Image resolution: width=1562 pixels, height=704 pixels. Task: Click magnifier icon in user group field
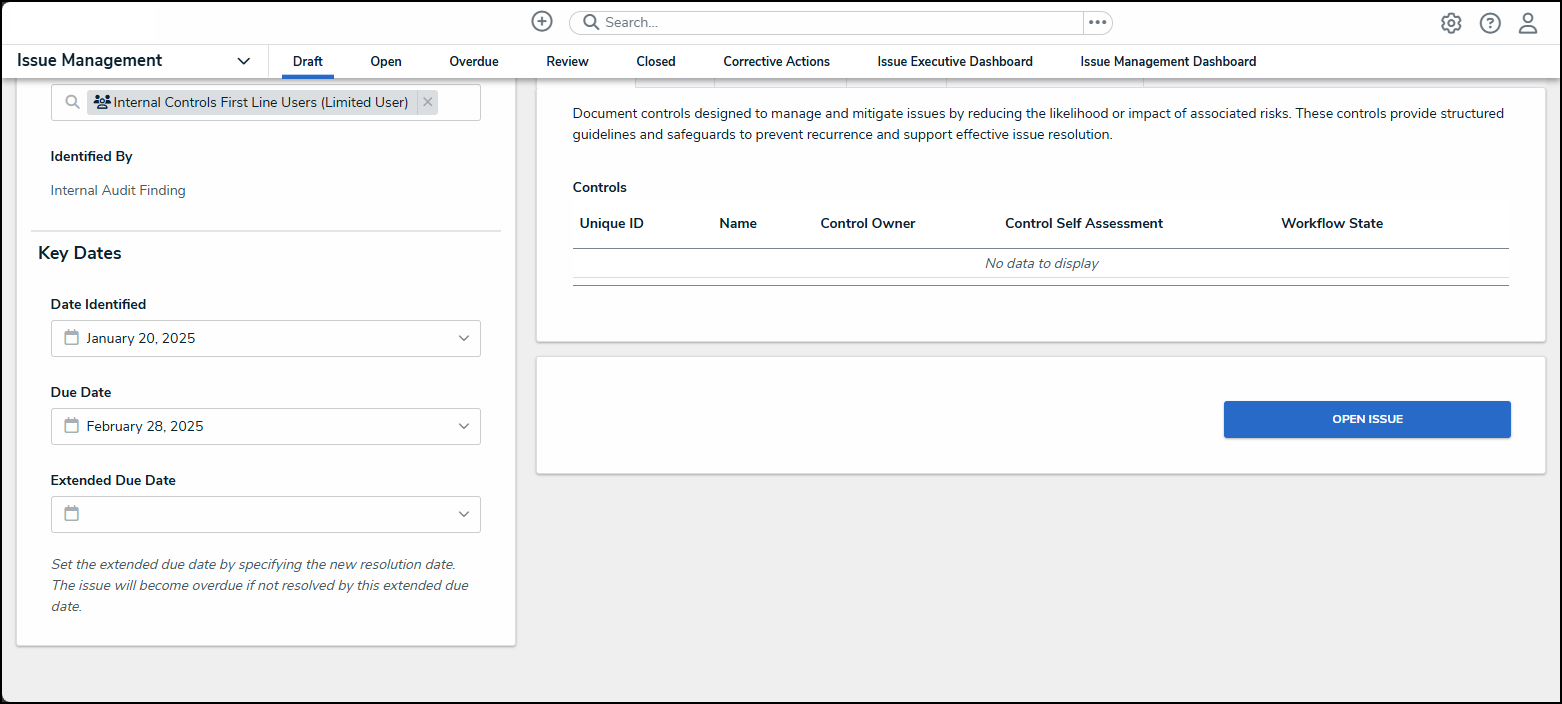(72, 102)
